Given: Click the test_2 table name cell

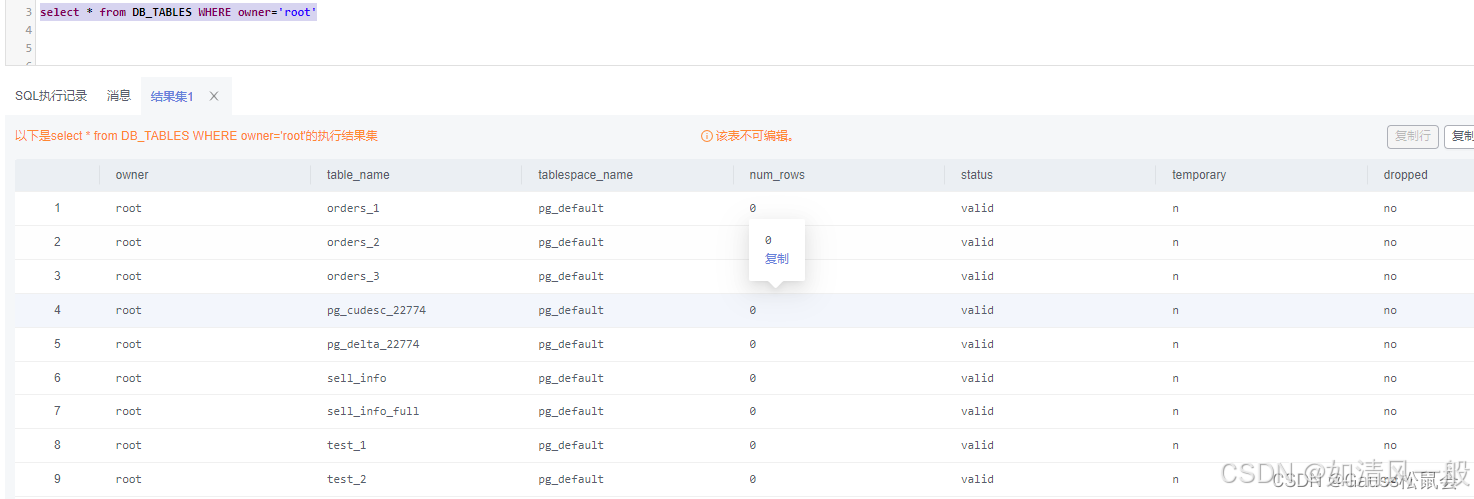Looking at the screenshot, I should 346,480.
